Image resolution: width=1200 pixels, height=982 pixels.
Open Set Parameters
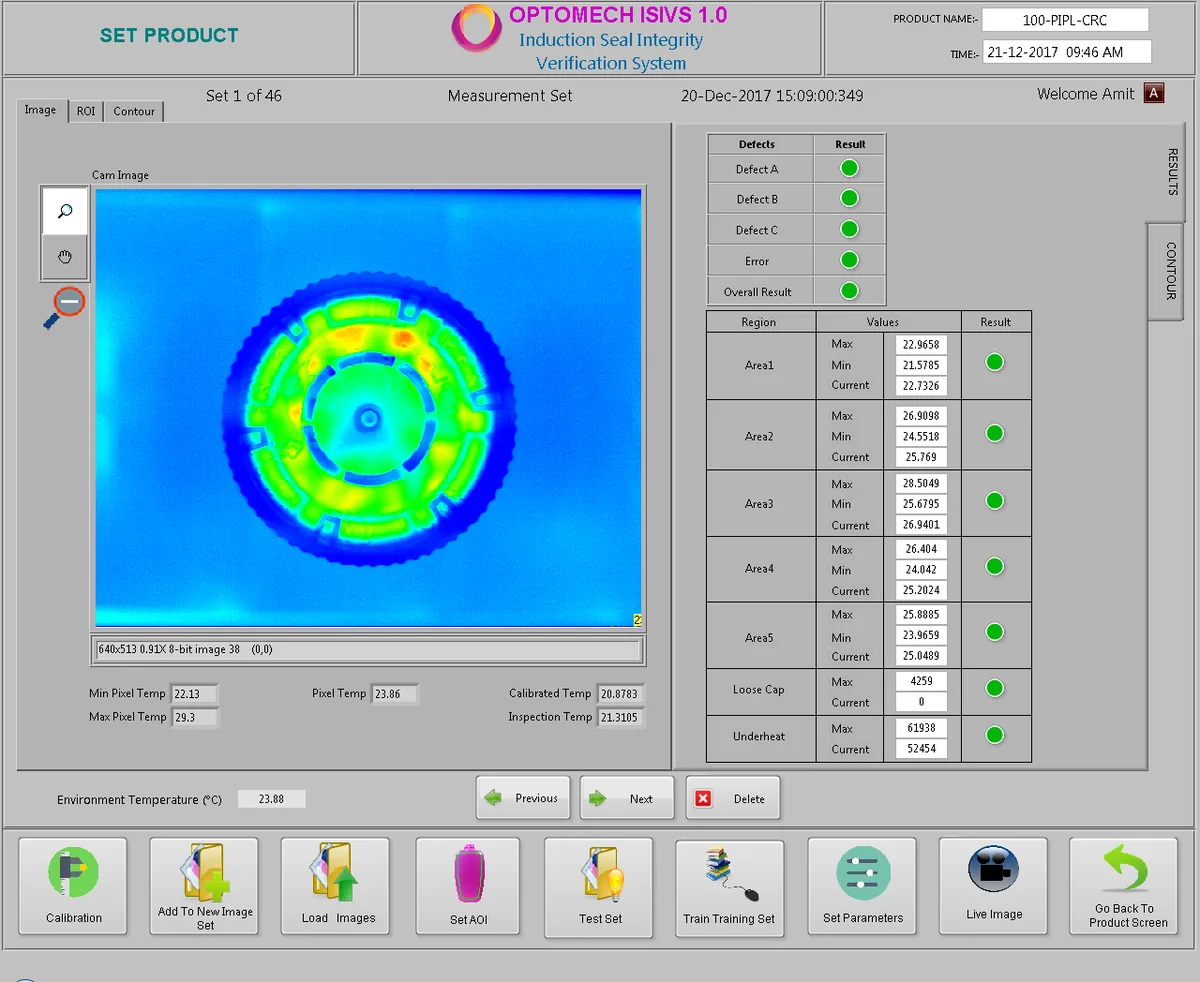point(861,886)
